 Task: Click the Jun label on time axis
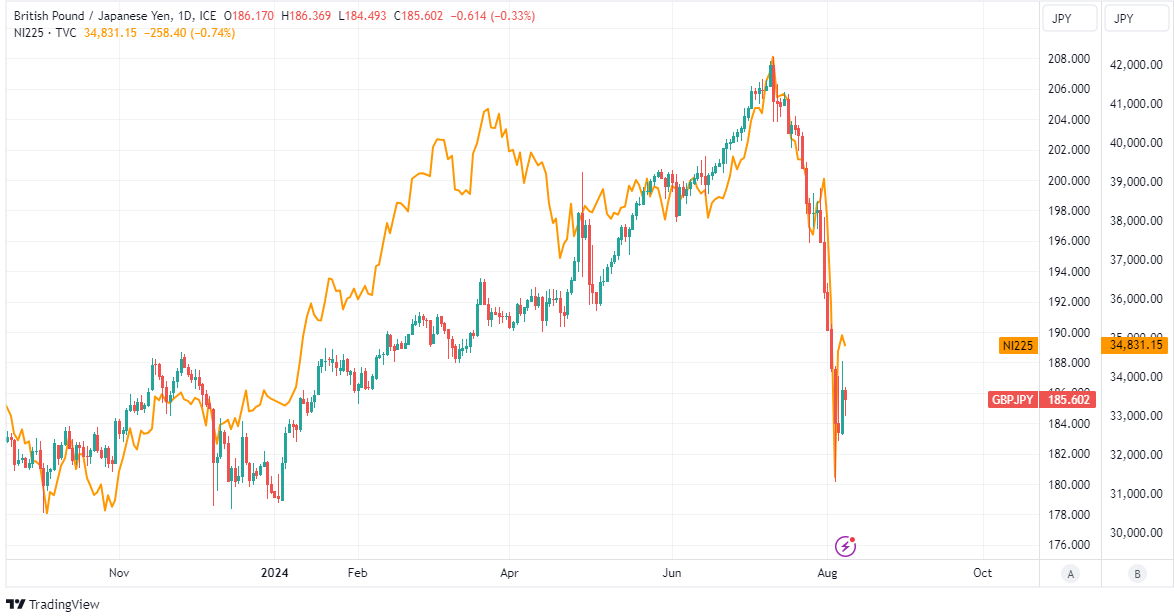pos(672,573)
